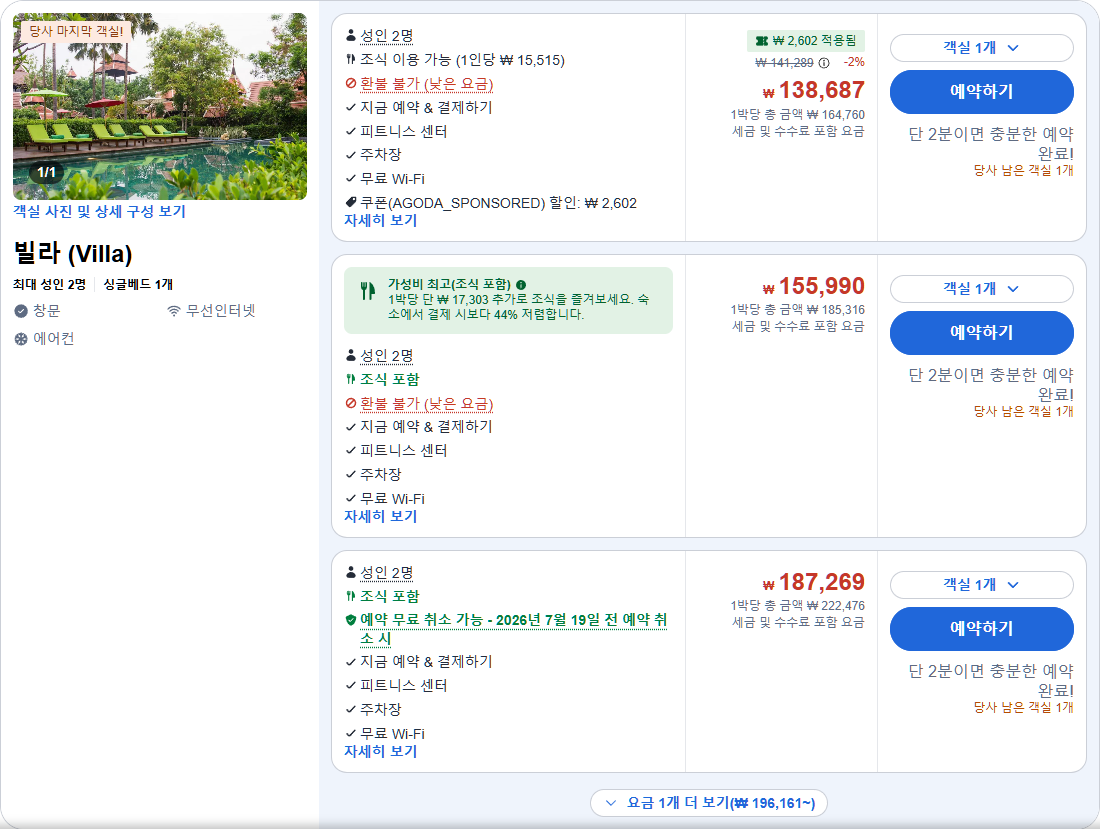Click the 당사 마지막 객실! badge
The width and height of the screenshot is (1100, 830).
click(x=76, y=31)
